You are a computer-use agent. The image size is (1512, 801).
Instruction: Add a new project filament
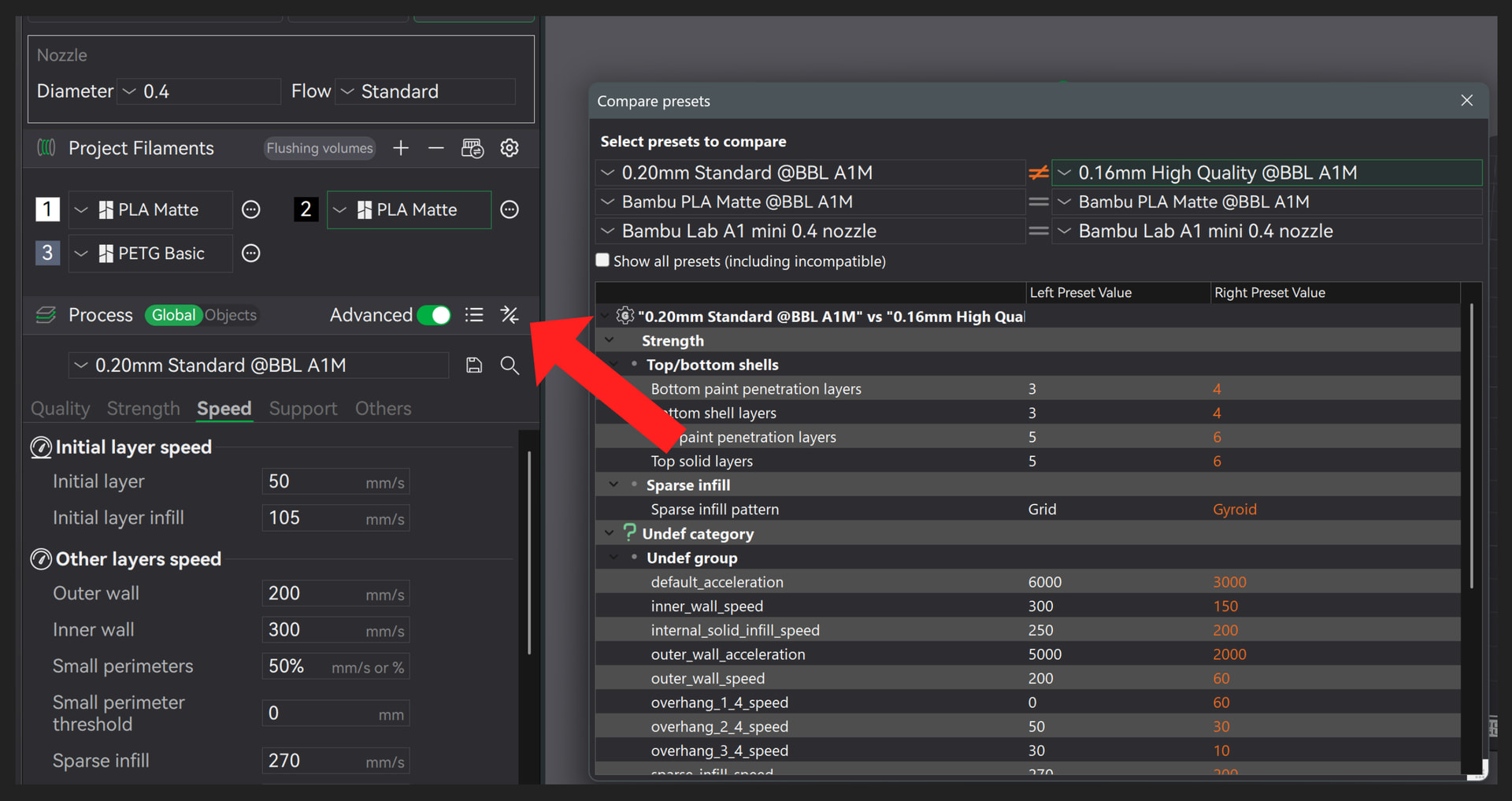point(401,148)
